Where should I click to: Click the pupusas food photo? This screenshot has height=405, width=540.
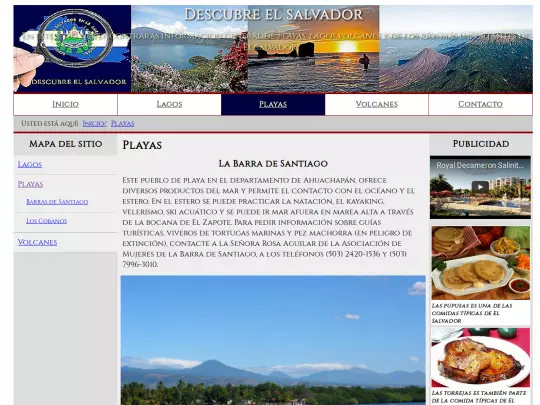point(480,263)
